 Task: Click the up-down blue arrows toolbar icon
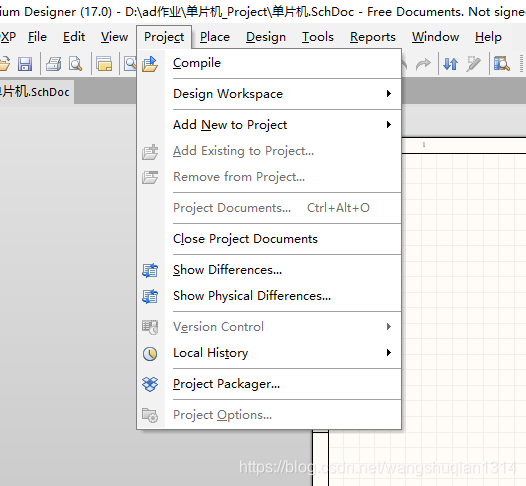pos(451,64)
